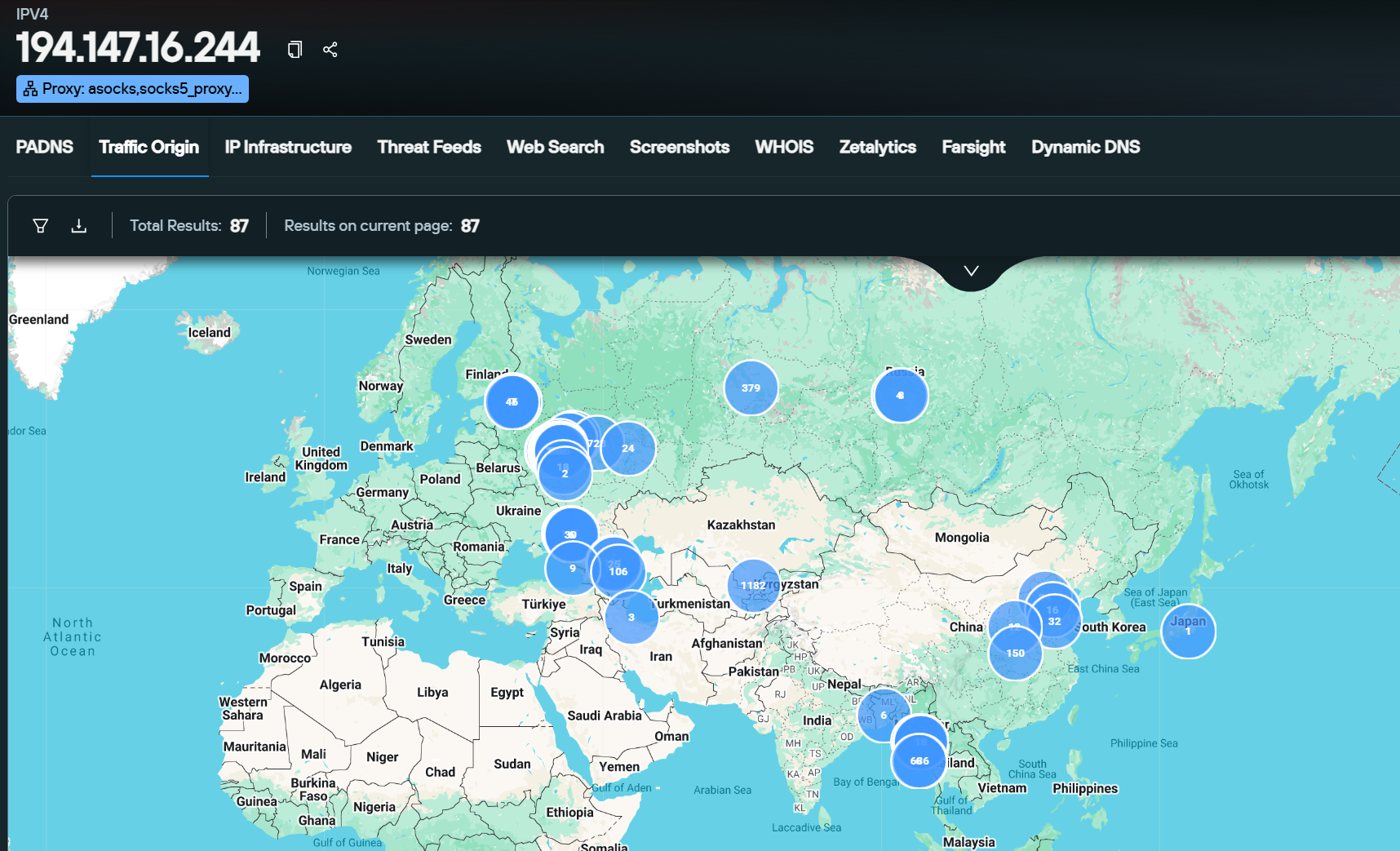
Task: Select the Dynamic DNS tab
Action: click(x=1085, y=147)
